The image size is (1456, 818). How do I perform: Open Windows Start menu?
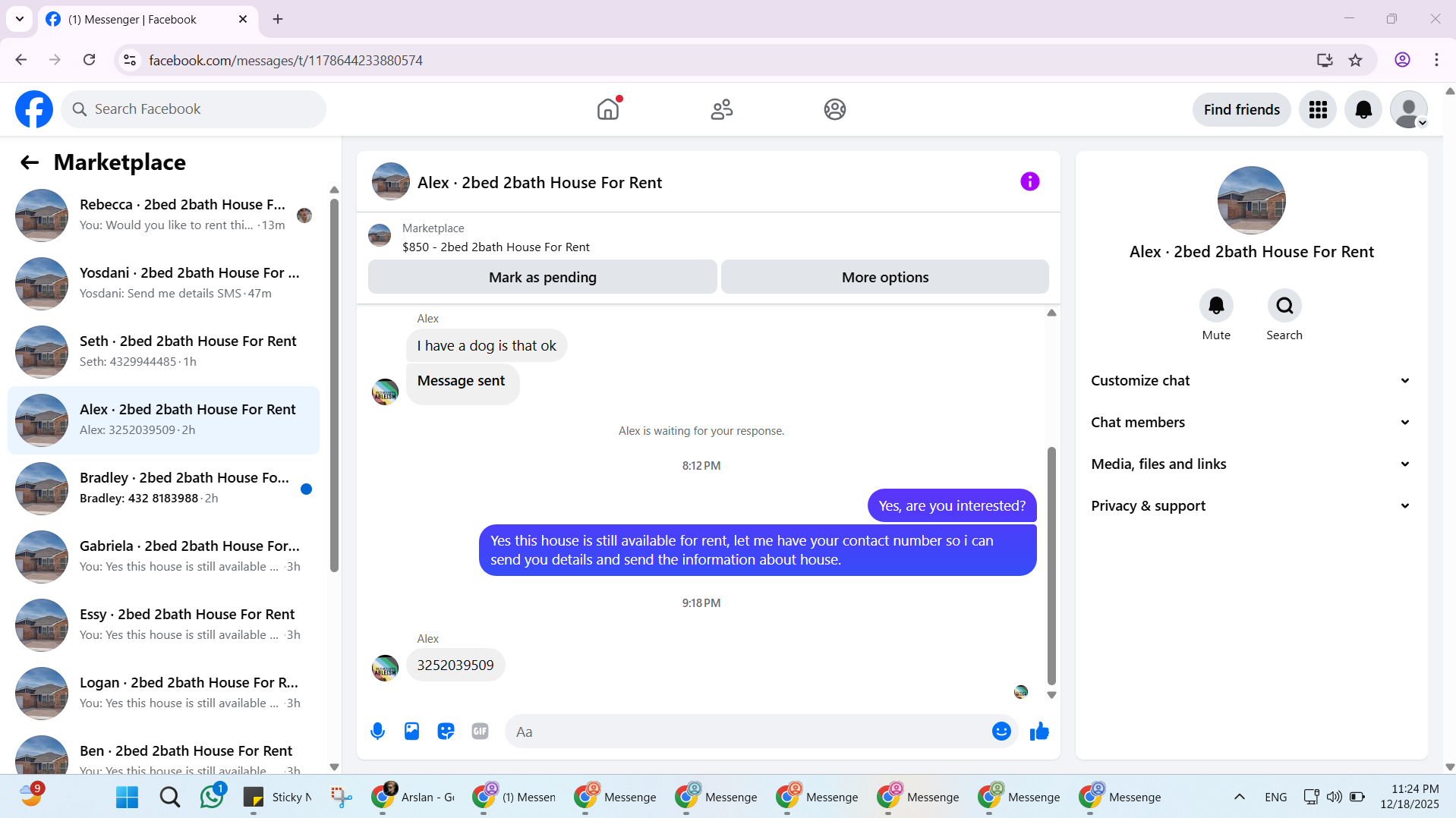[x=127, y=797]
